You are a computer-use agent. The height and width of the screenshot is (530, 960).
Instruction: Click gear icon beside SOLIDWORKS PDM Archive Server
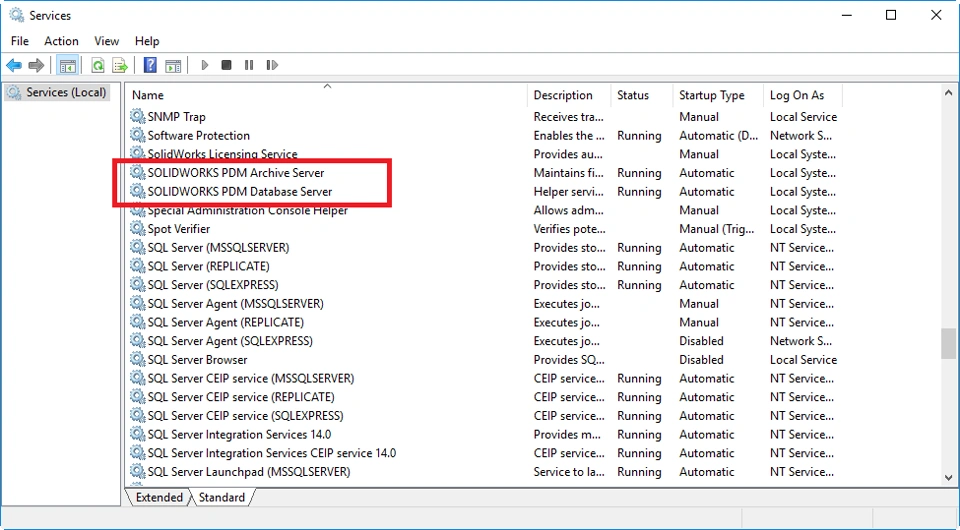coord(138,173)
